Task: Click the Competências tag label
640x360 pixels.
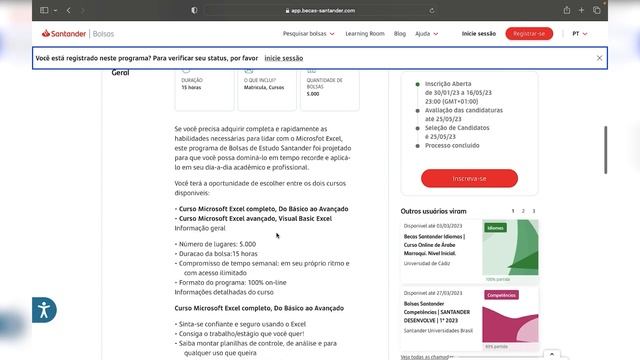Action: click(x=501, y=295)
